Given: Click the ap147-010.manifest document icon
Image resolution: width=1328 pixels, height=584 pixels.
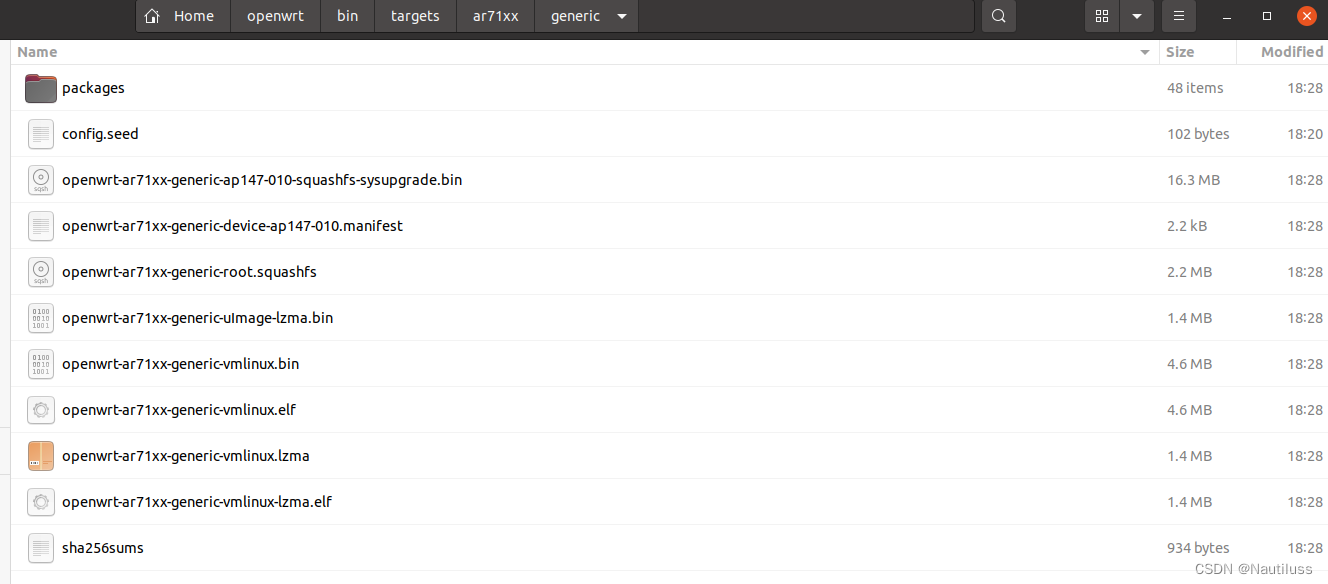Looking at the screenshot, I should [x=41, y=226].
